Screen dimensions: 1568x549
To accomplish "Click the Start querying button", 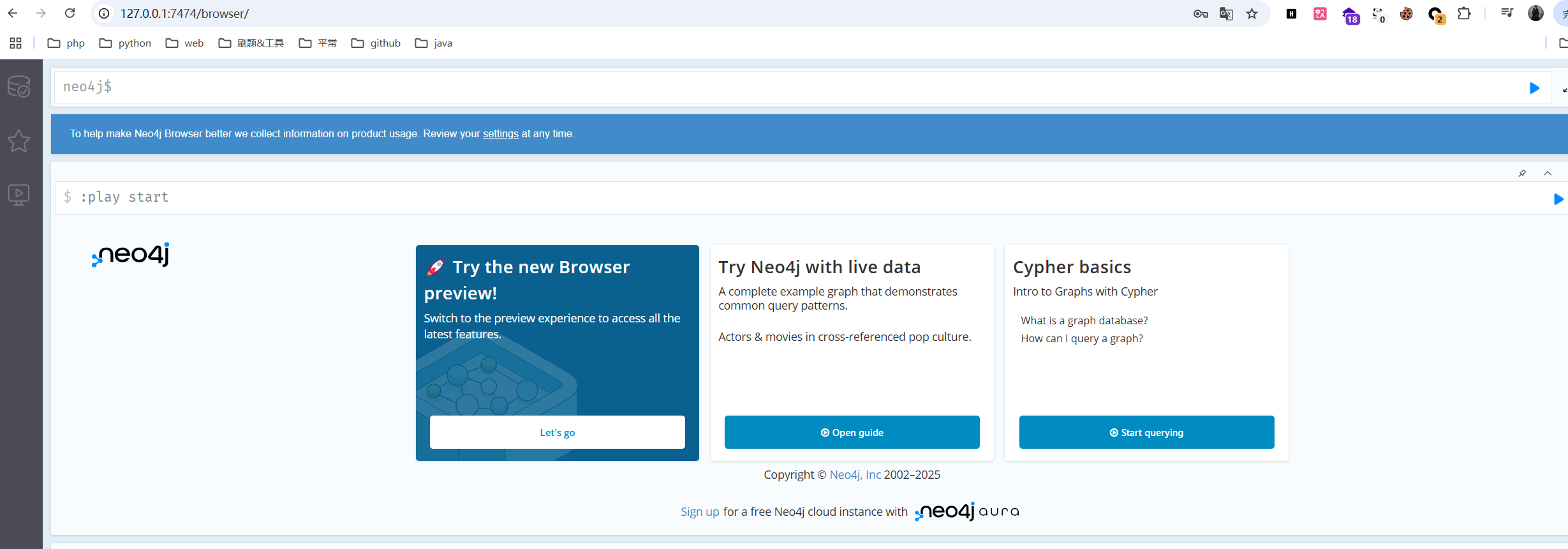I will coord(1147,432).
